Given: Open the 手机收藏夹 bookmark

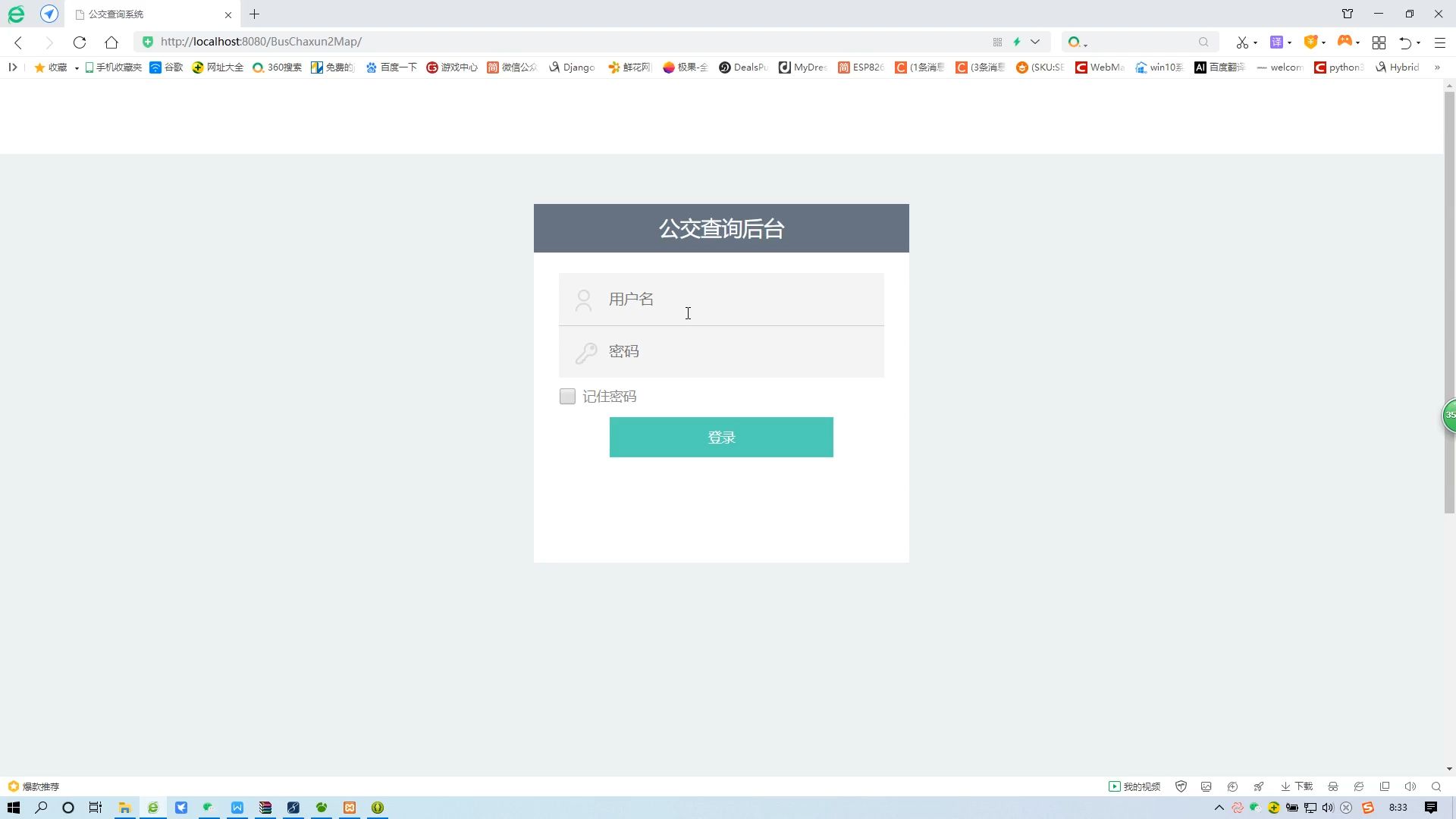Looking at the screenshot, I should 113,67.
